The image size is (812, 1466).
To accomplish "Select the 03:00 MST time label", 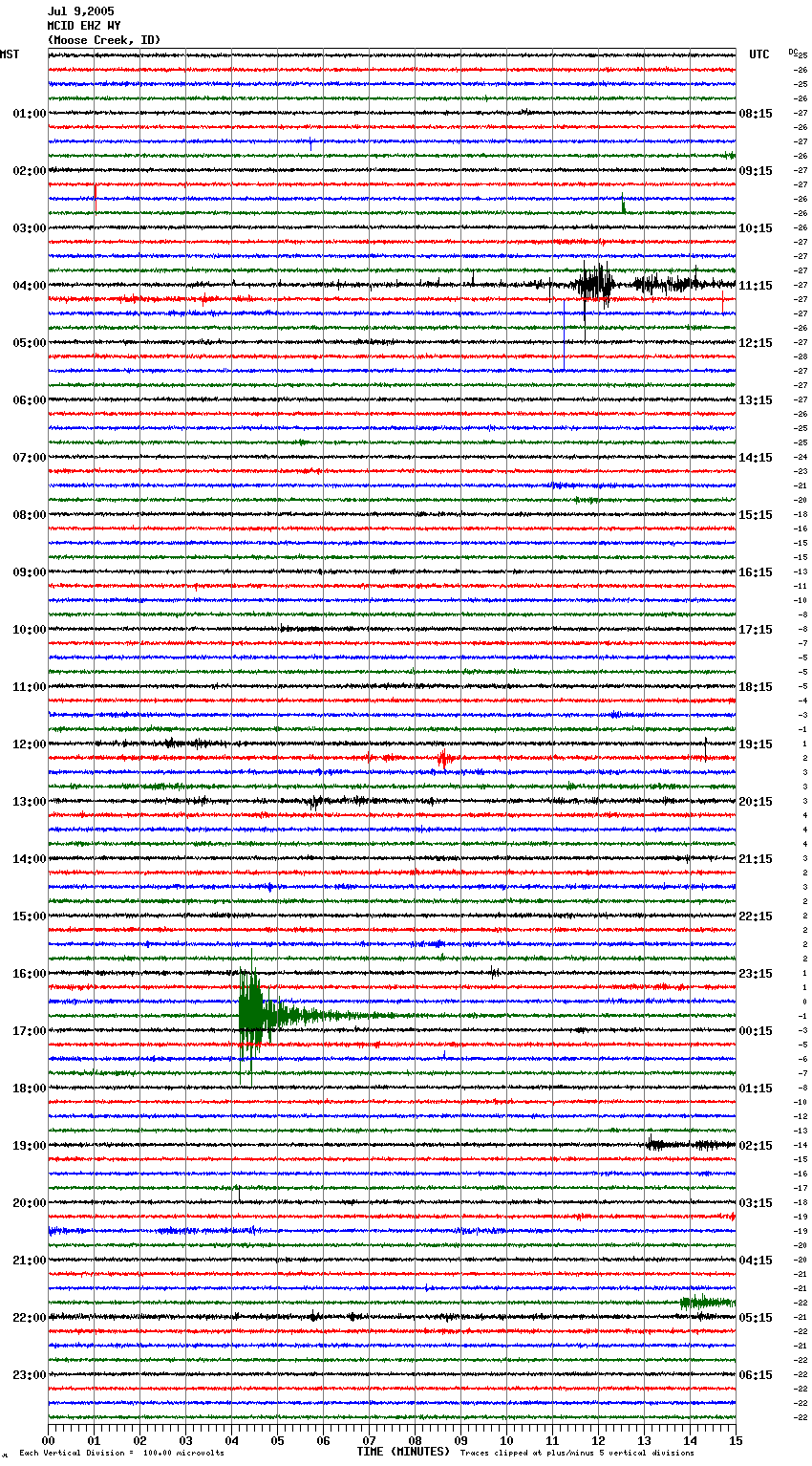I will point(30,228).
